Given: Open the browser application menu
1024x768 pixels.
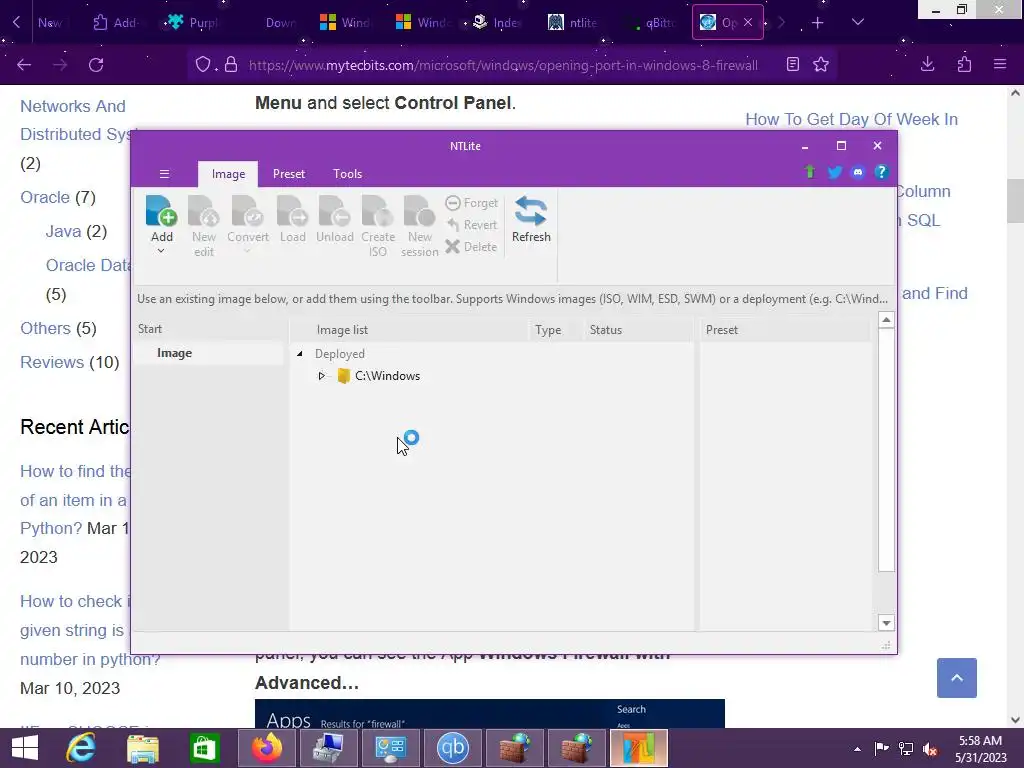Looking at the screenshot, I should (x=1000, y=64).
